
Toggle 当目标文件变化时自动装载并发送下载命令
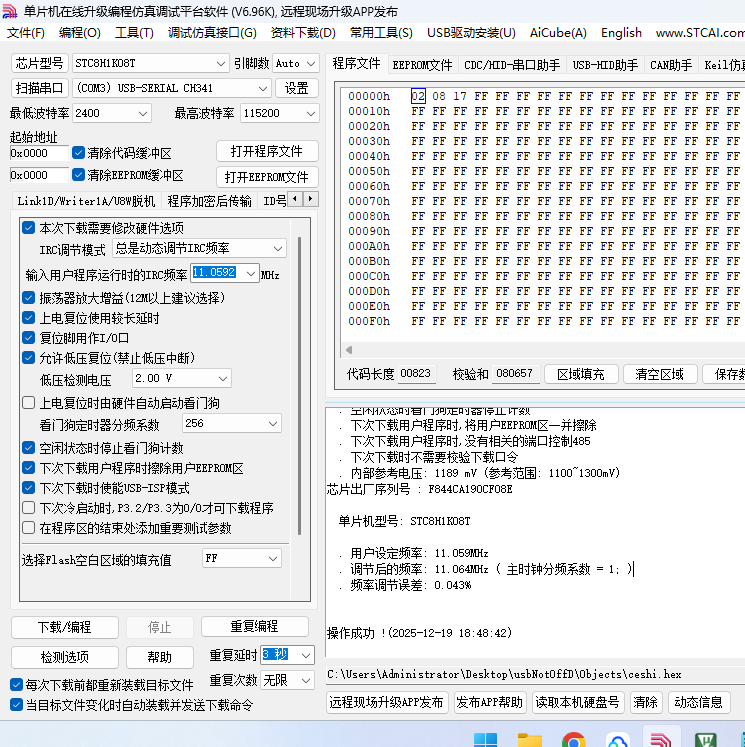[16, 705]
